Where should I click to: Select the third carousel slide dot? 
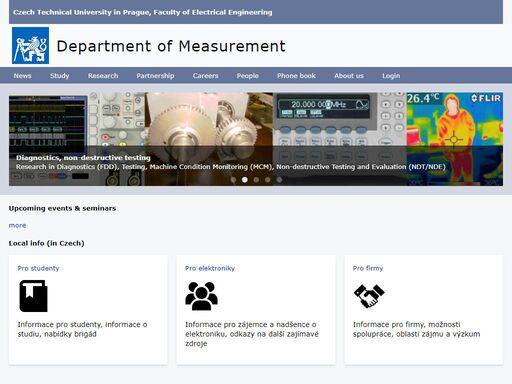coord(256,180)
